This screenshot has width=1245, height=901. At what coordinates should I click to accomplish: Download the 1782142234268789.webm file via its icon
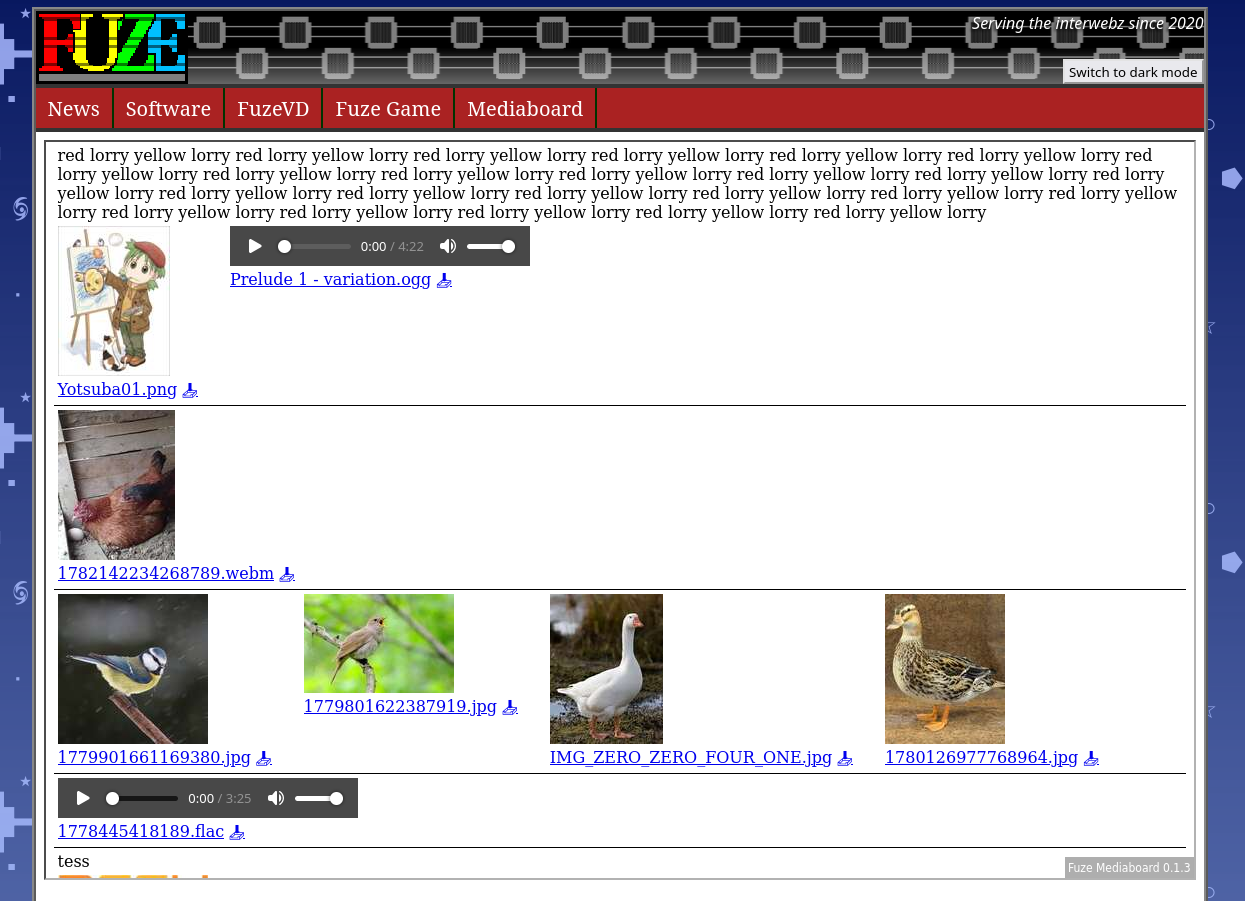(287, 575)
